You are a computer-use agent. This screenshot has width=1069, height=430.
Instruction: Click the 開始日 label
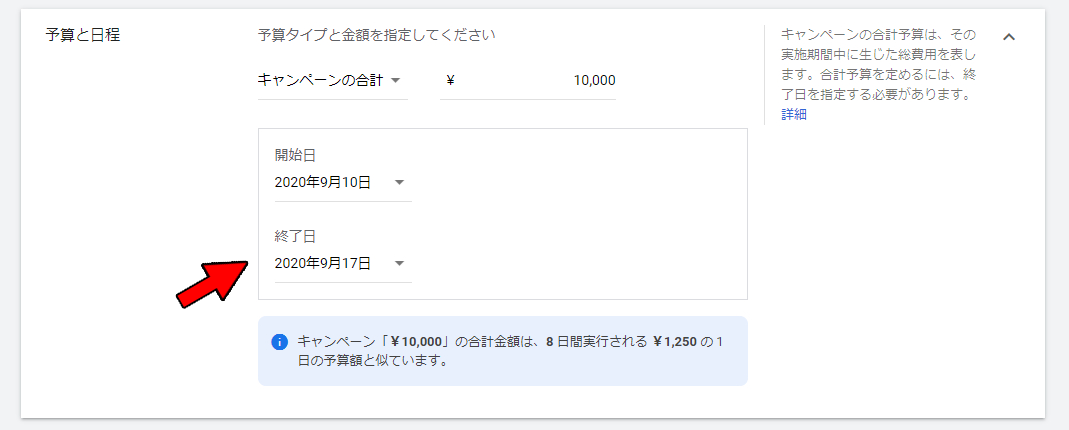[295, 155]
